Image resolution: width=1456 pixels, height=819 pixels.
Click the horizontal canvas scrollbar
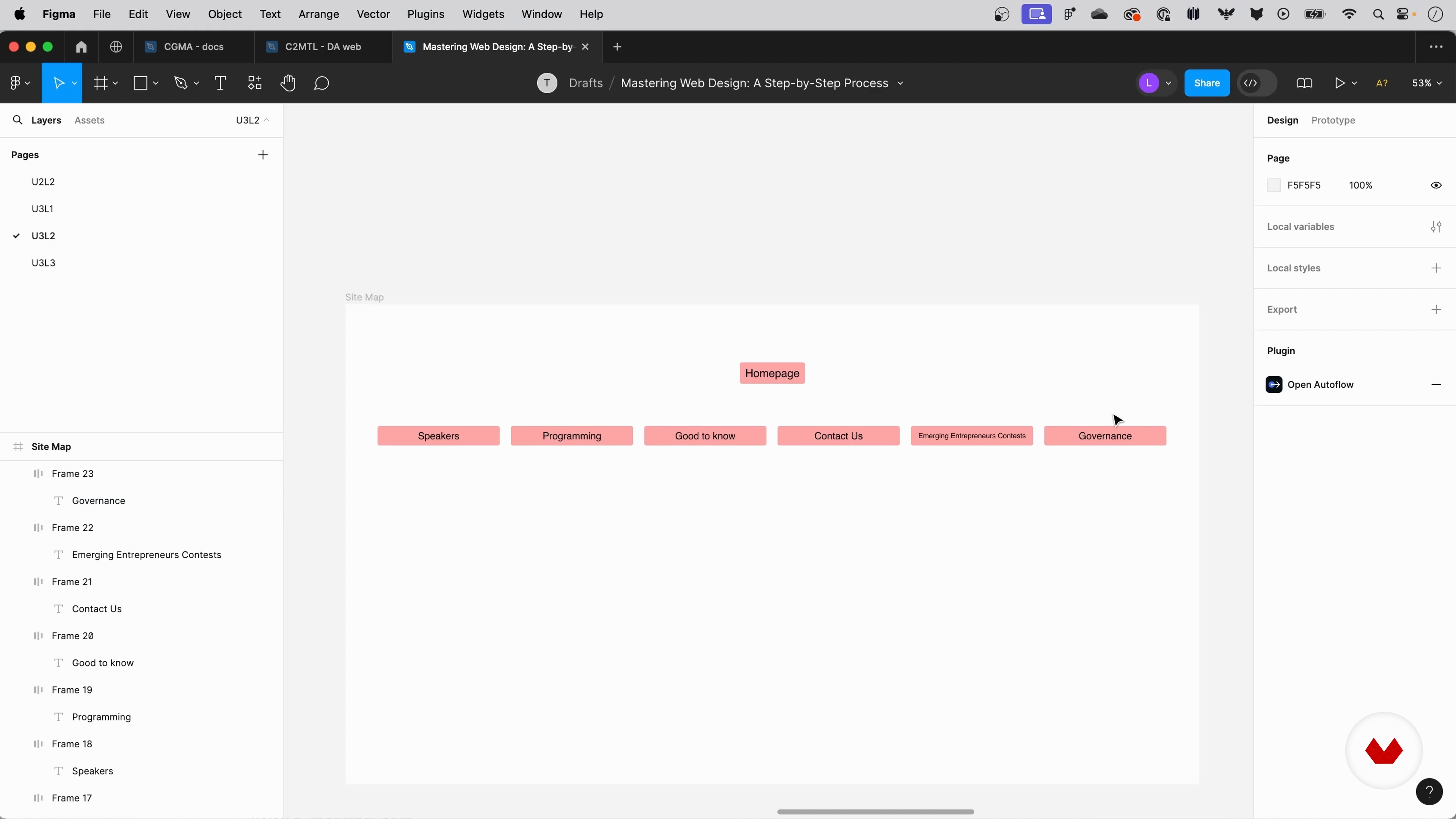[x=875, y=812]
